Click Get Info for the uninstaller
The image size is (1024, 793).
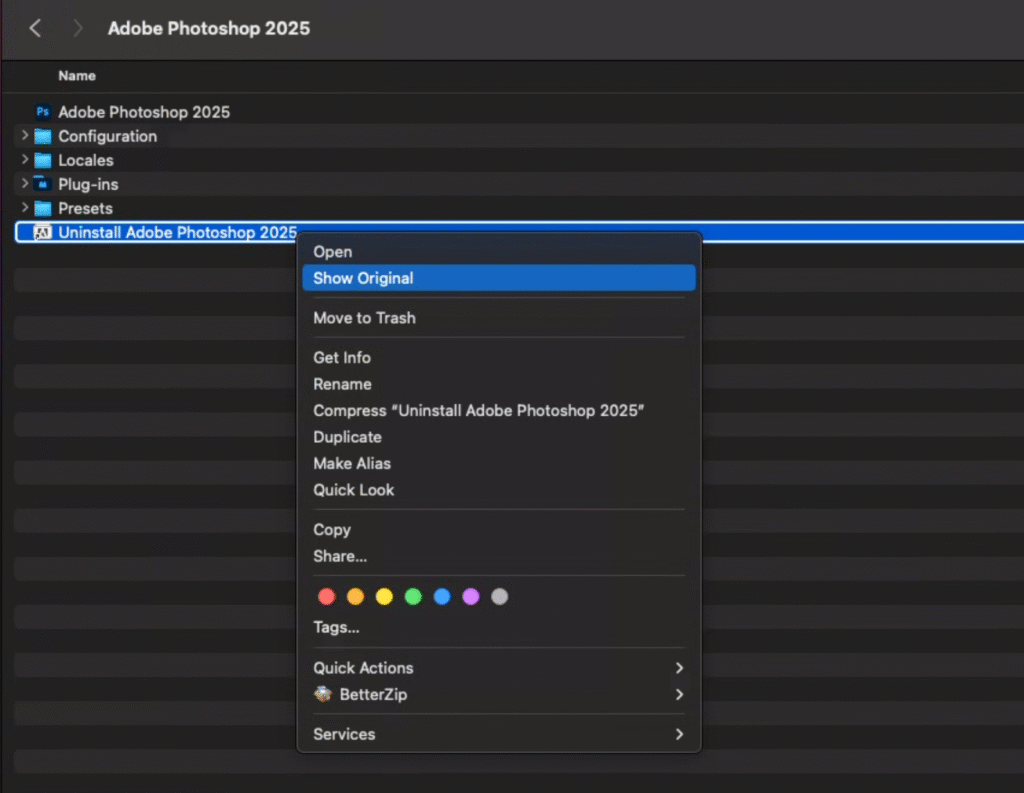pos(342,357)
